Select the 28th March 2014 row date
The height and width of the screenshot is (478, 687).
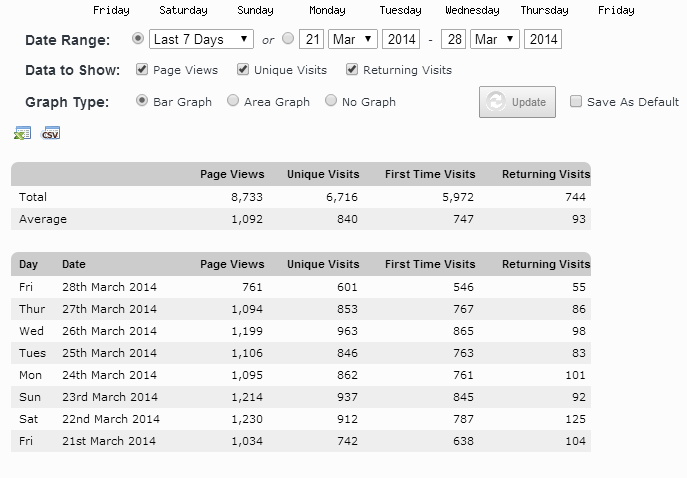coord(109,287)
